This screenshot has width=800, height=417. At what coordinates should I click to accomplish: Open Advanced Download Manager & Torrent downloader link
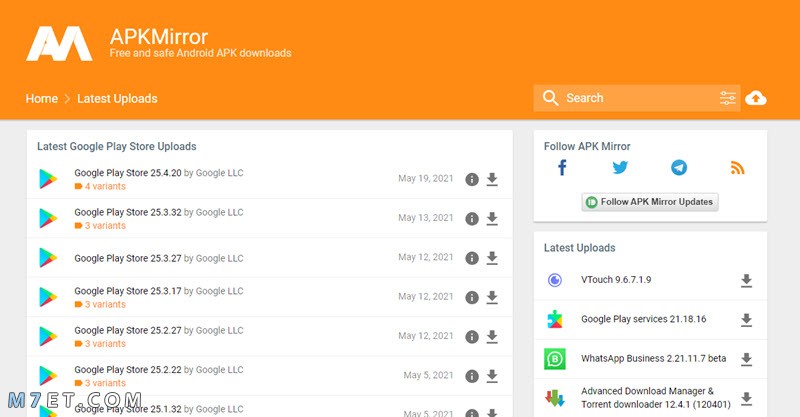point(656,398)
